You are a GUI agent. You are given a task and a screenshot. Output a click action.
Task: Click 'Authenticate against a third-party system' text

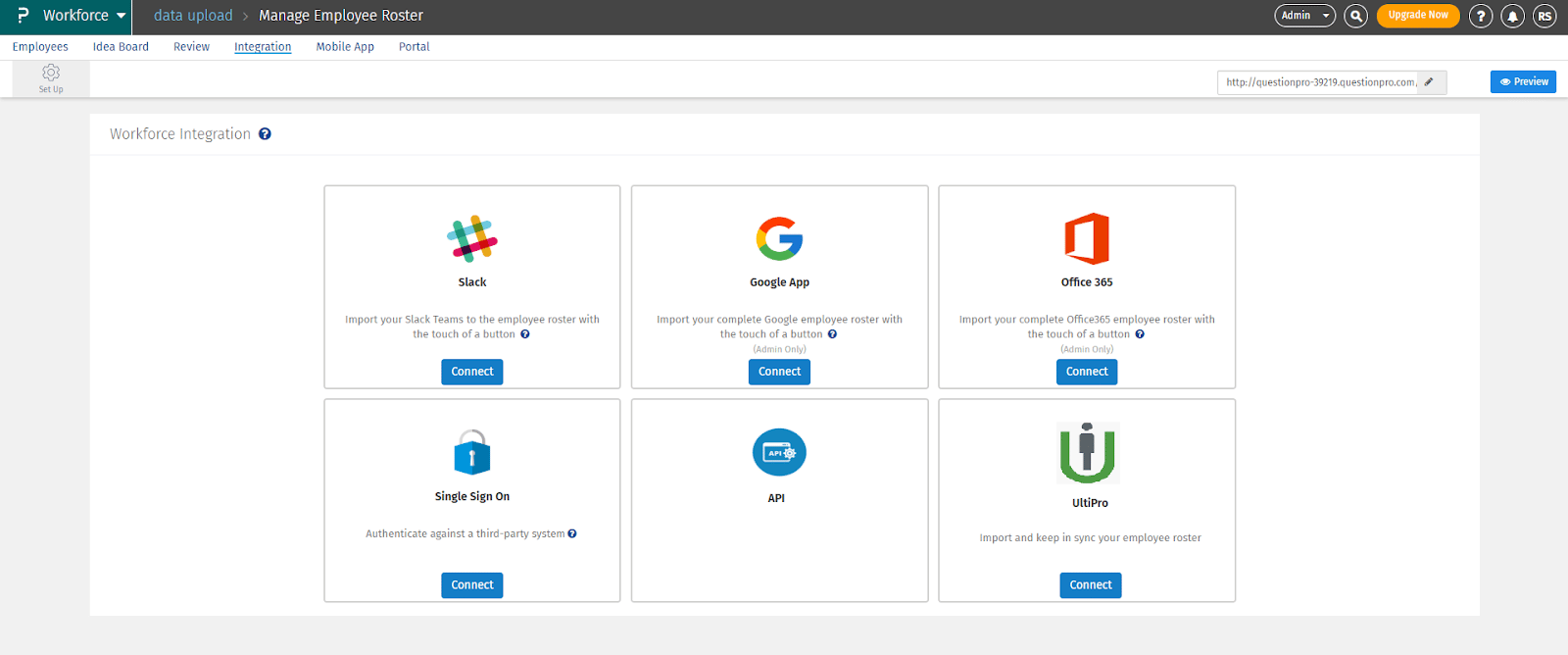coord(465,534)
